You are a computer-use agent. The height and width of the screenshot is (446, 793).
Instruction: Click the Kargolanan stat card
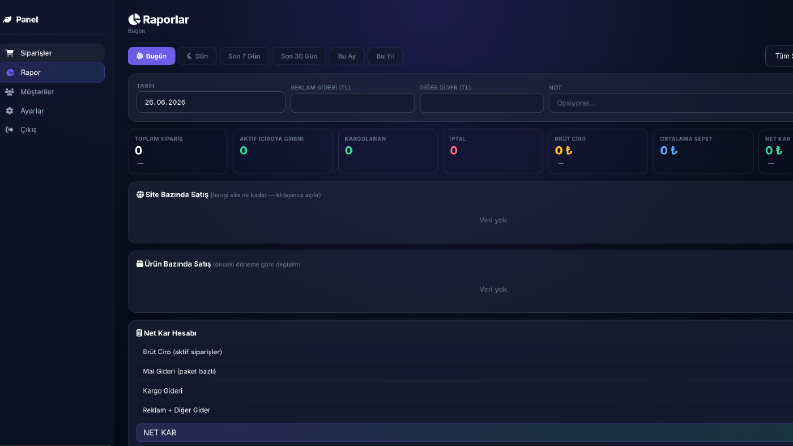(x=388, y=151)
